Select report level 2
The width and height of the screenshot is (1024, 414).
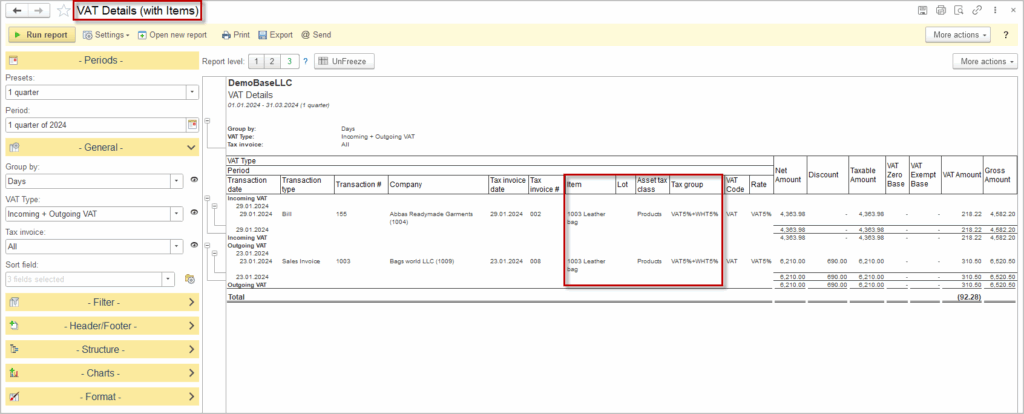click(272, 61)
